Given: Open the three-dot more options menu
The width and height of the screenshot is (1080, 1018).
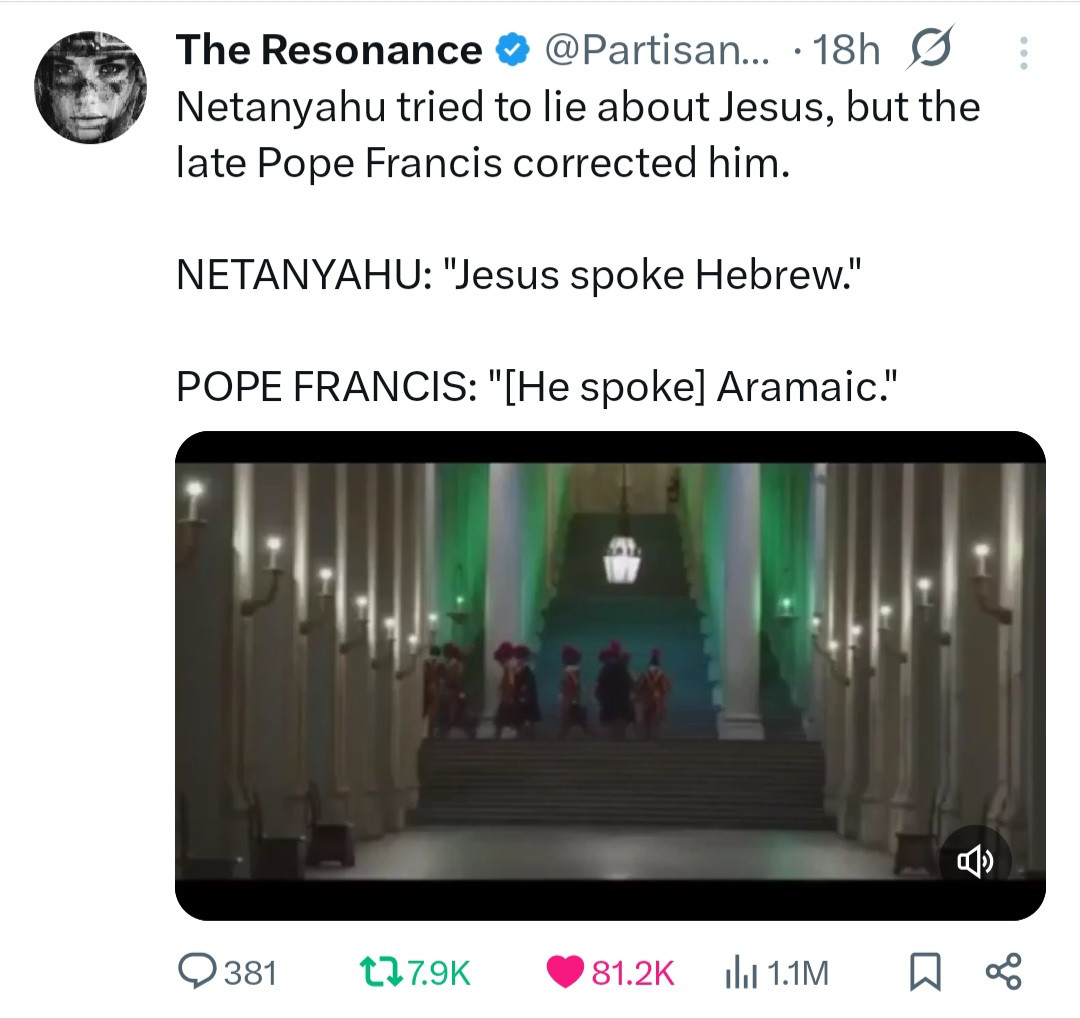Looking at the screenshot, I should pos(1022,52).
